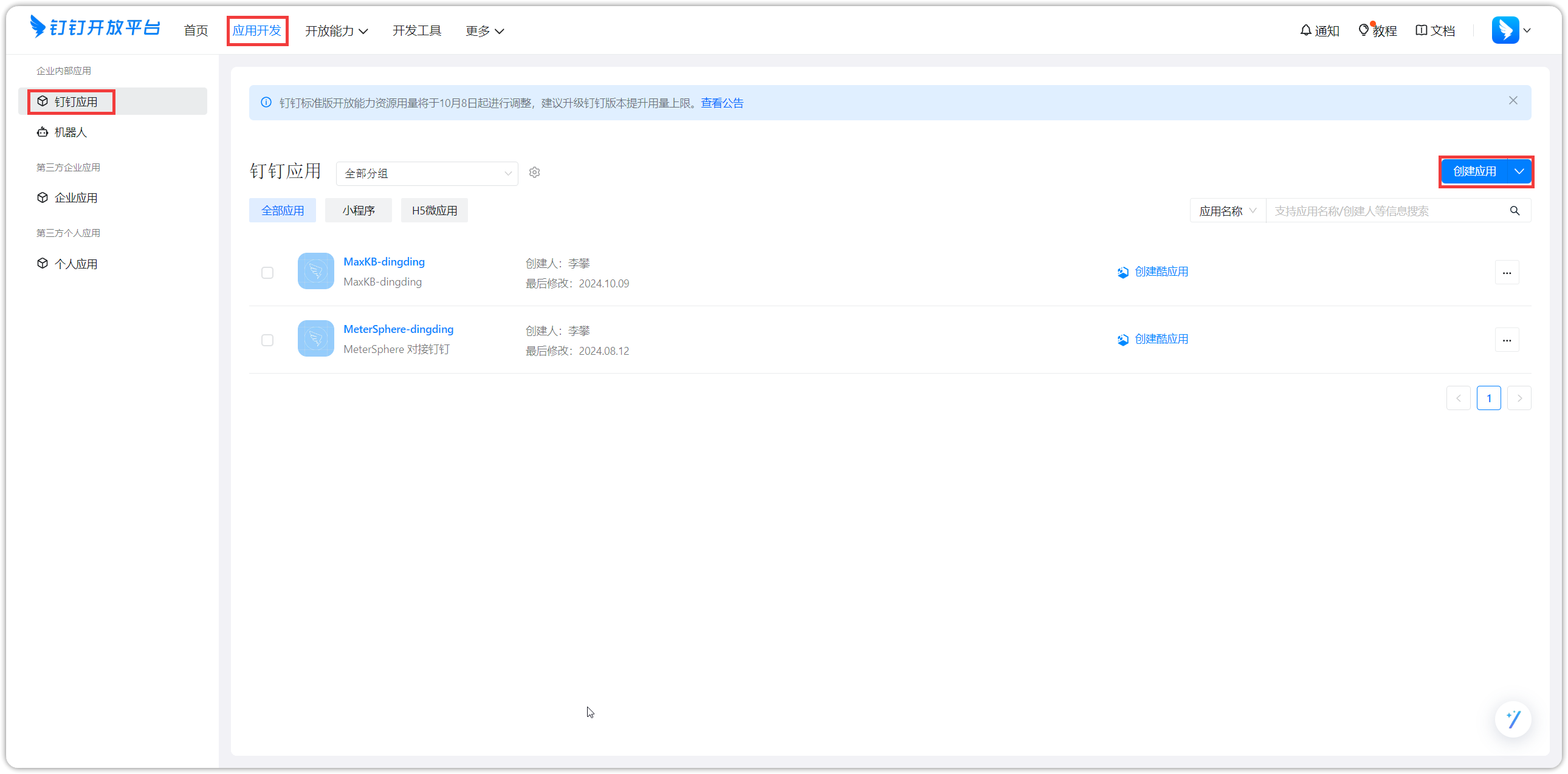
Task: Select page 1 in pagination
Action: (x=1489, y=399)
